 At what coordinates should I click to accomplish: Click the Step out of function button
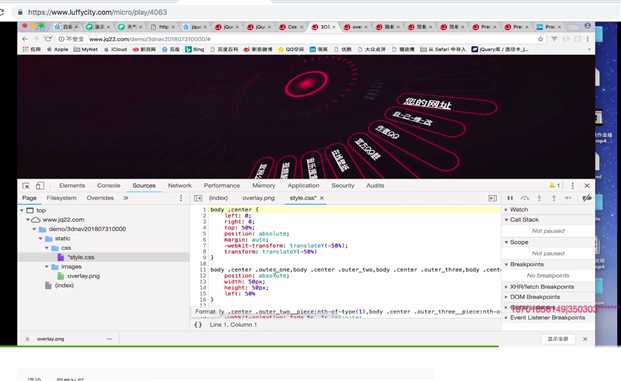pos(554,198)
